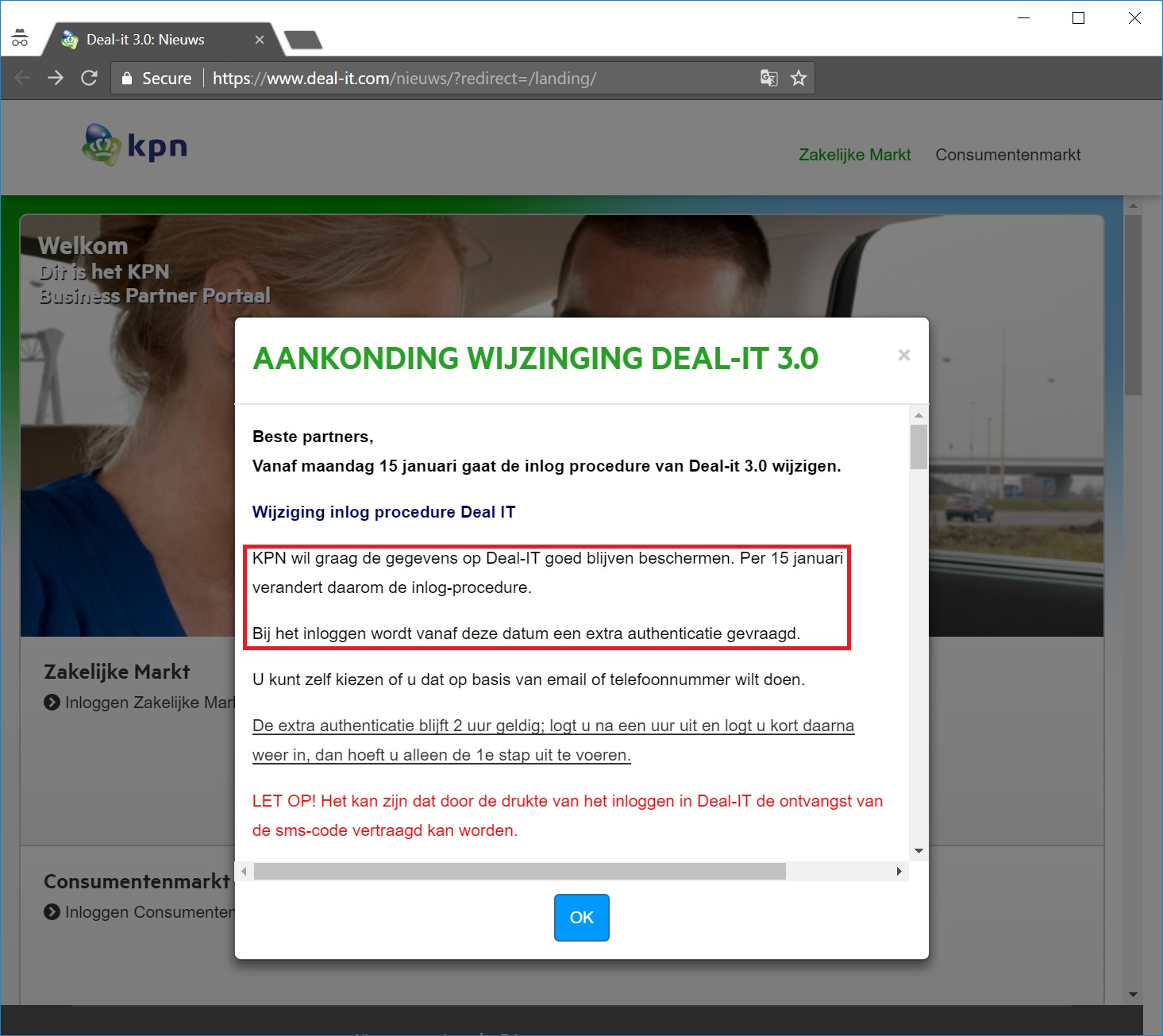Viewport: 1163px width, 1036px height.
Task: Click the red 'LET OP!' warning text
Action: (x=568, y=815)
